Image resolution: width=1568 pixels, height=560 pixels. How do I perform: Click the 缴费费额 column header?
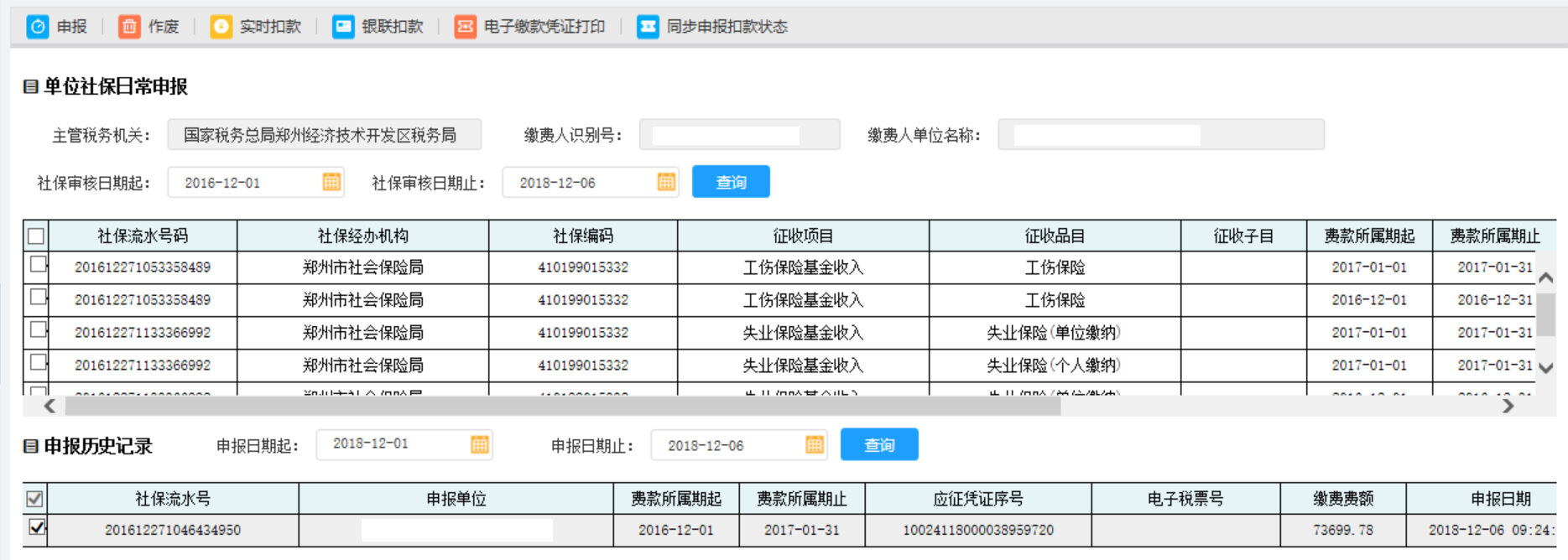[x=1343, y=499]
